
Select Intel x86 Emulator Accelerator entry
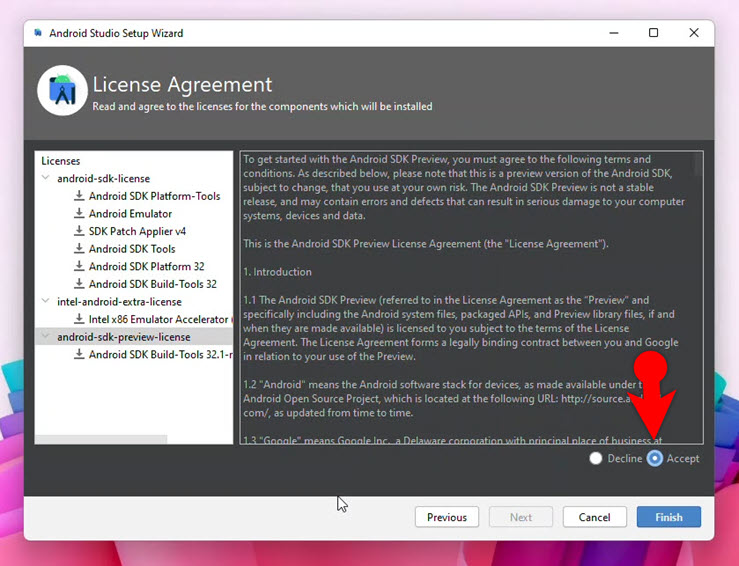click(x=160, y=319)
